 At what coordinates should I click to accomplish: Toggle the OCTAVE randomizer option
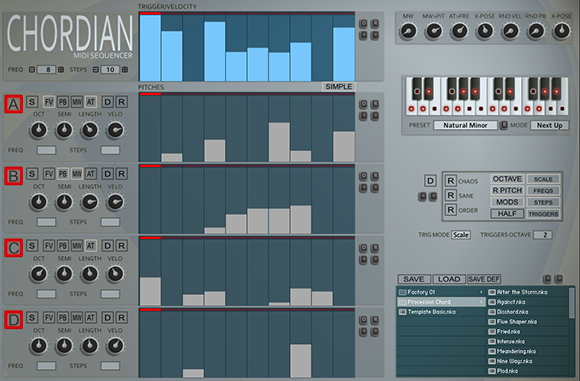tap(507, 179)
